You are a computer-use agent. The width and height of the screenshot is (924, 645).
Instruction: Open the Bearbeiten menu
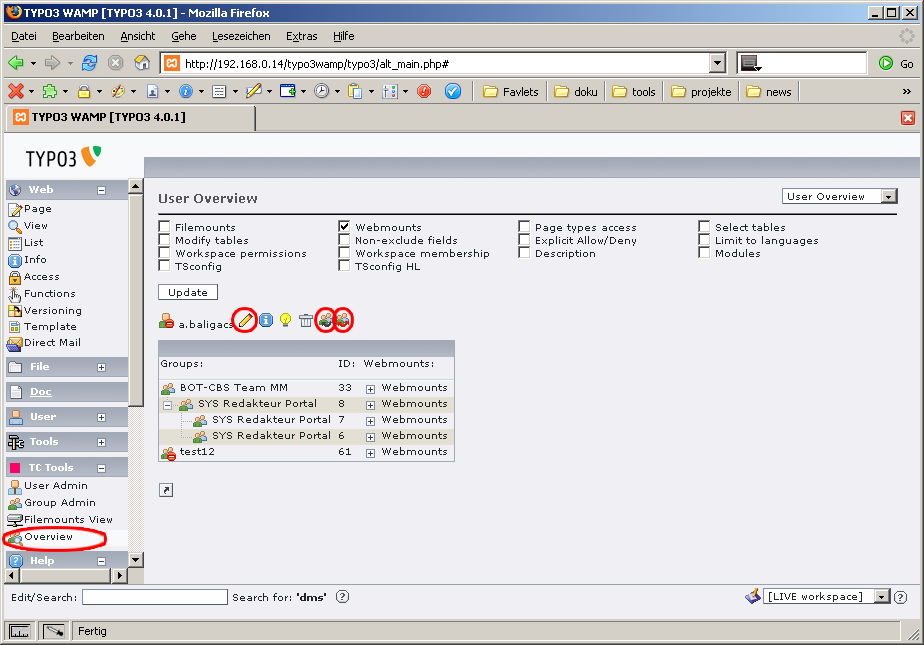click(78, 36)
